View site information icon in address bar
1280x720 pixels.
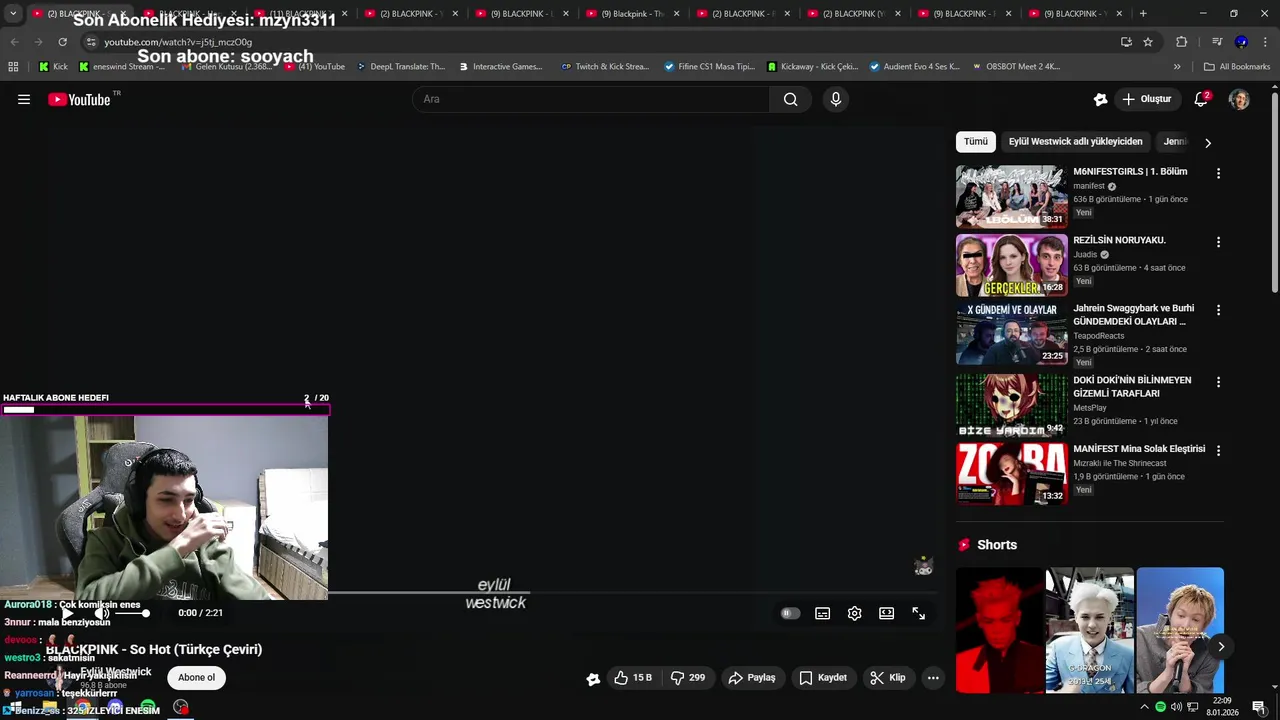(x=91, y=42)
